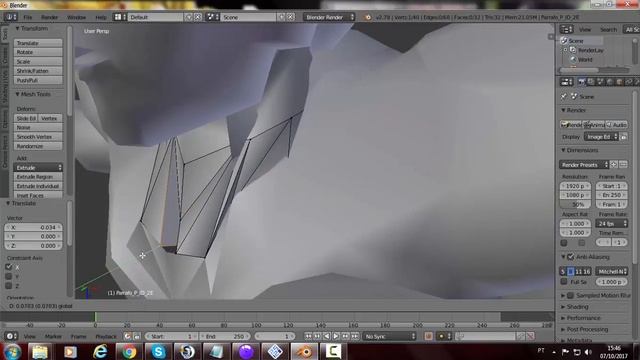Open the Blender Render engine dropdown
Viewport: 640px width, 360px height.
[329, 17]
